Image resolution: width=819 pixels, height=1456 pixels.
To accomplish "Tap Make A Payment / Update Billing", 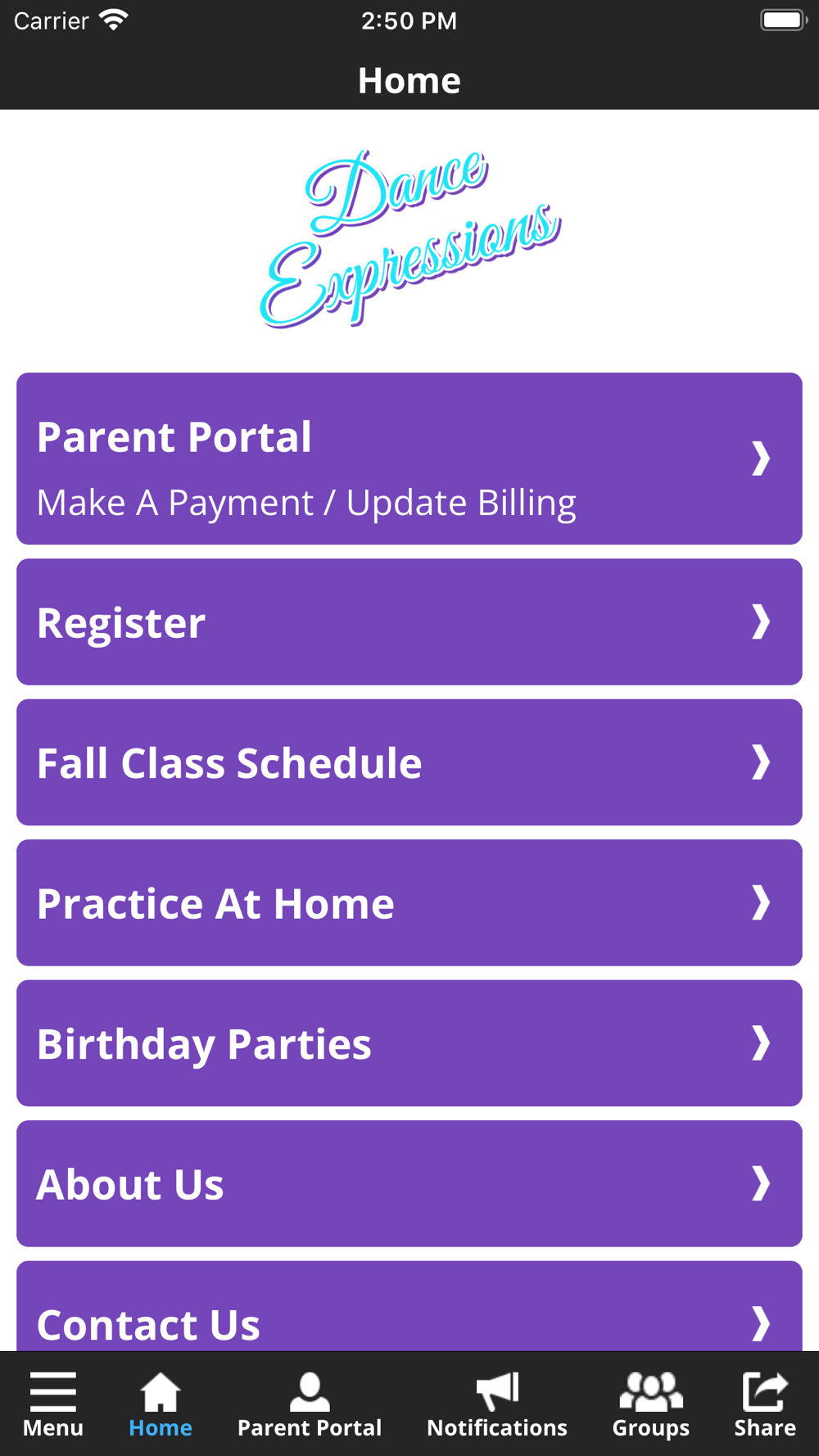I will (306, 504).
